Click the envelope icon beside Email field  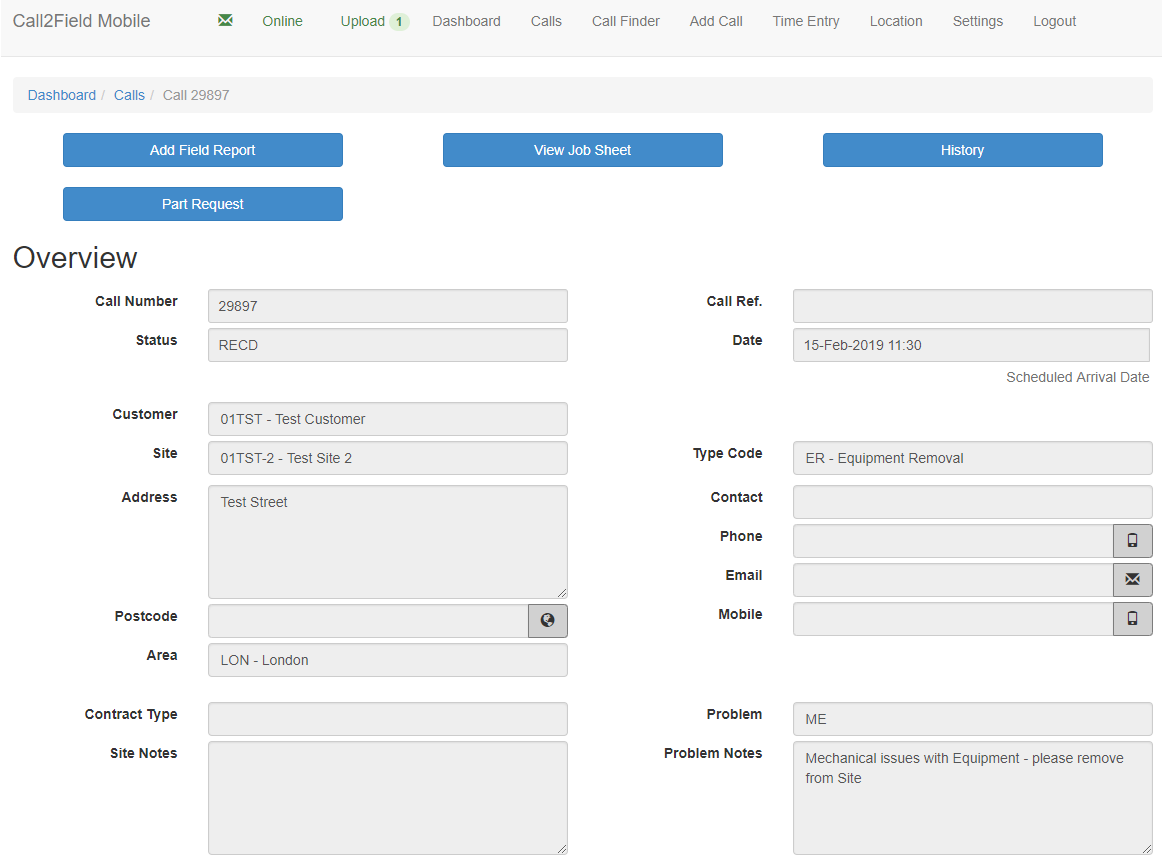[x=1132, y=580]
